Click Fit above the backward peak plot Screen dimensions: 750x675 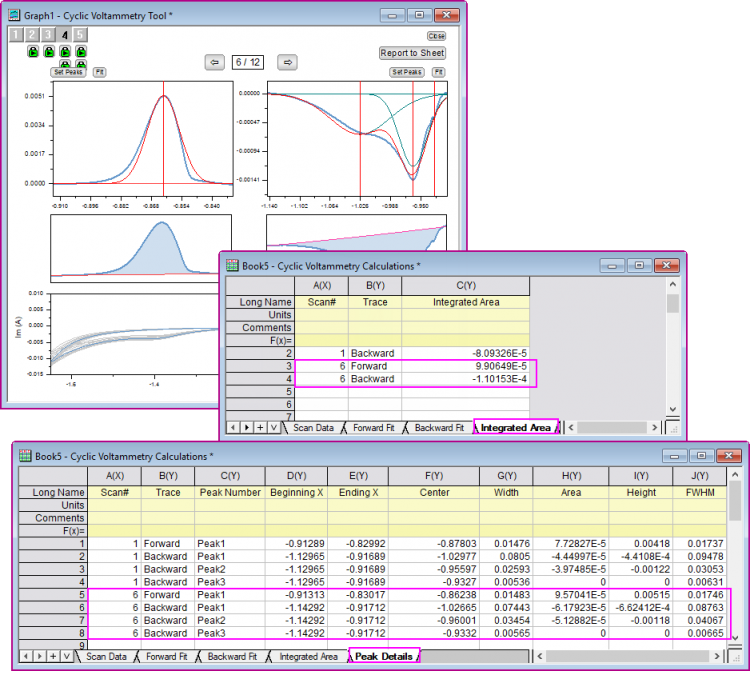click(439, 72)
